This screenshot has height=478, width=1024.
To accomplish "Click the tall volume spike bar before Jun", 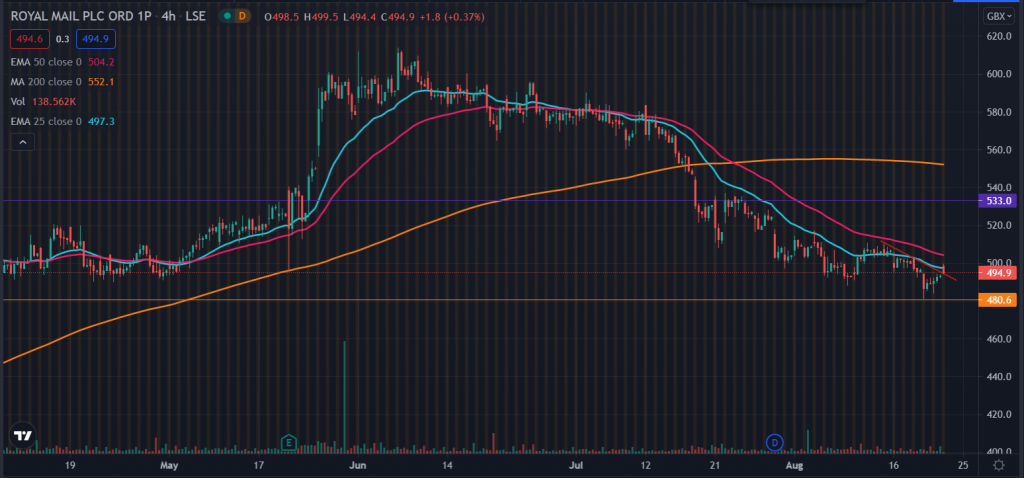I will 344,396.
